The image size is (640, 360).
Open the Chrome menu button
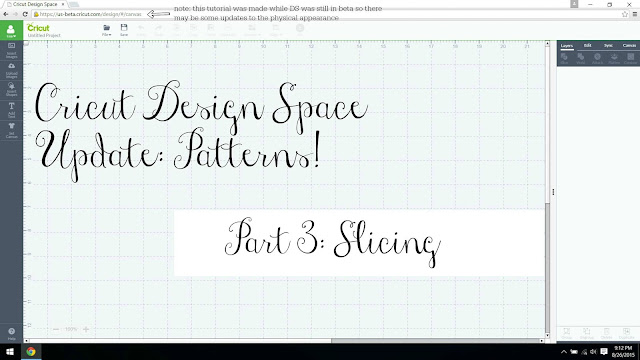(635, 14)
